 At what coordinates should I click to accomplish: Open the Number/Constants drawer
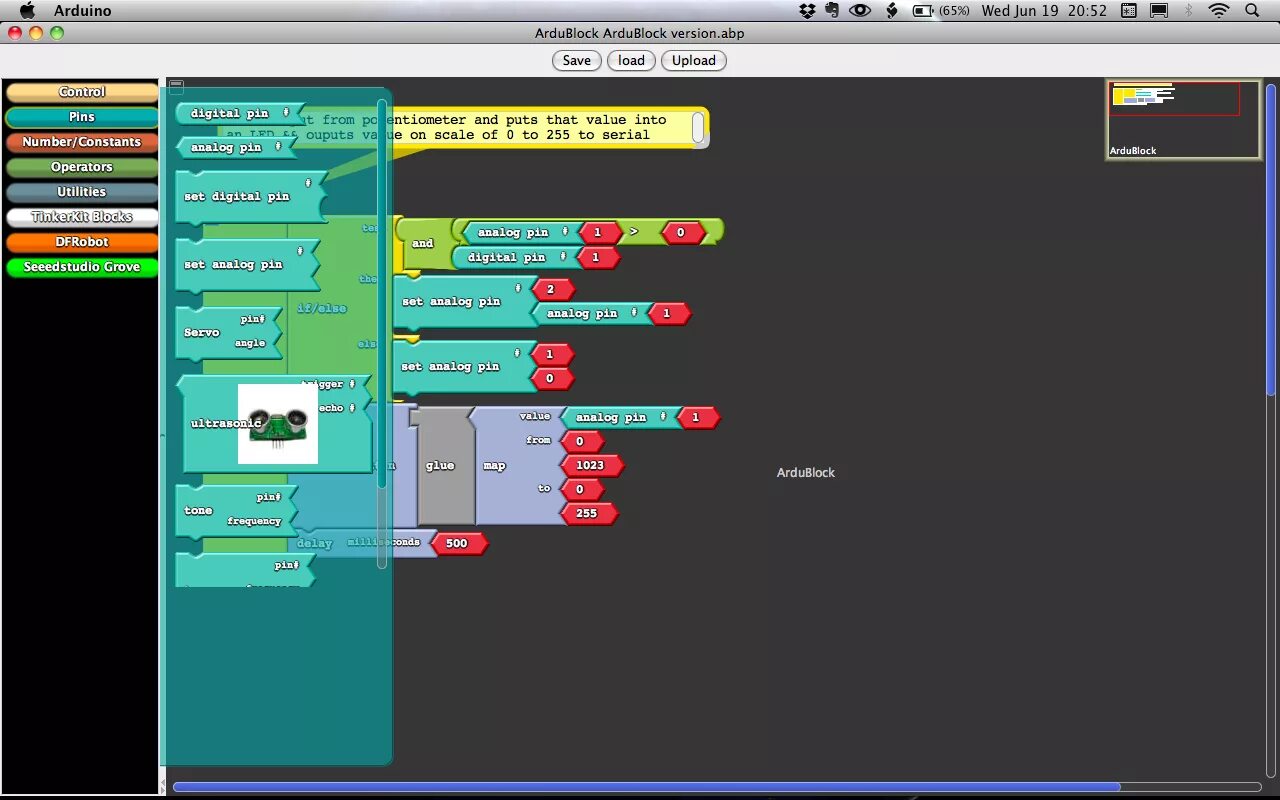click(x=82, y=142)
